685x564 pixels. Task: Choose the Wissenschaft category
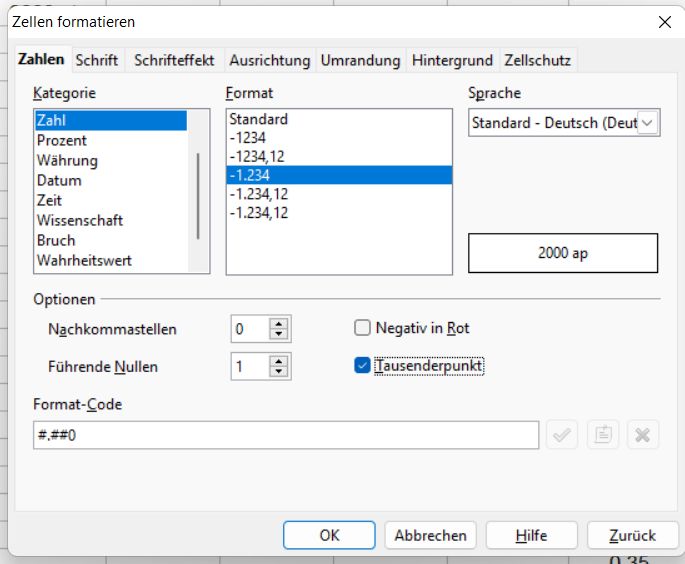tap(111, 220)
